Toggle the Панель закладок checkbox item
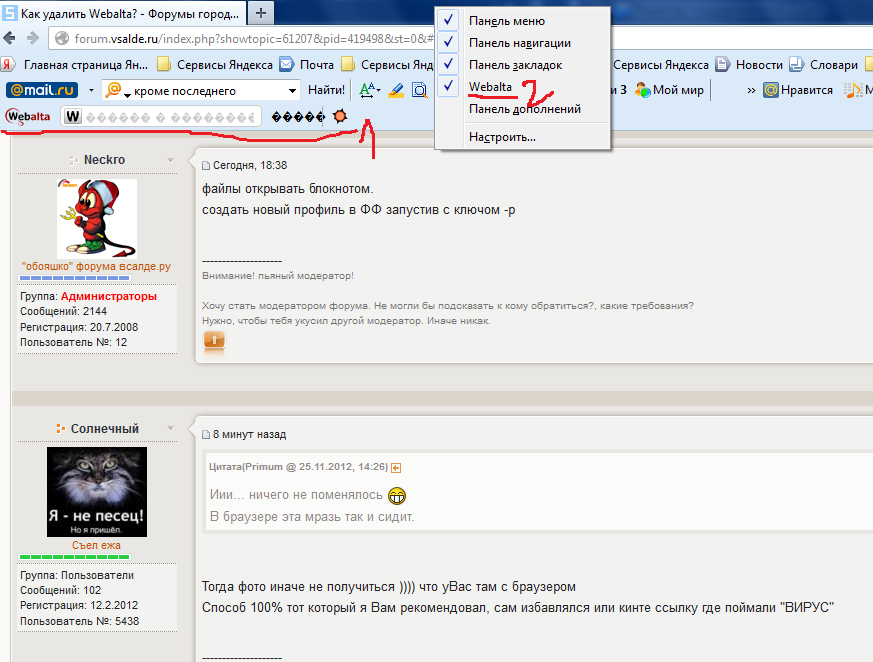 [x=515, y=65]
